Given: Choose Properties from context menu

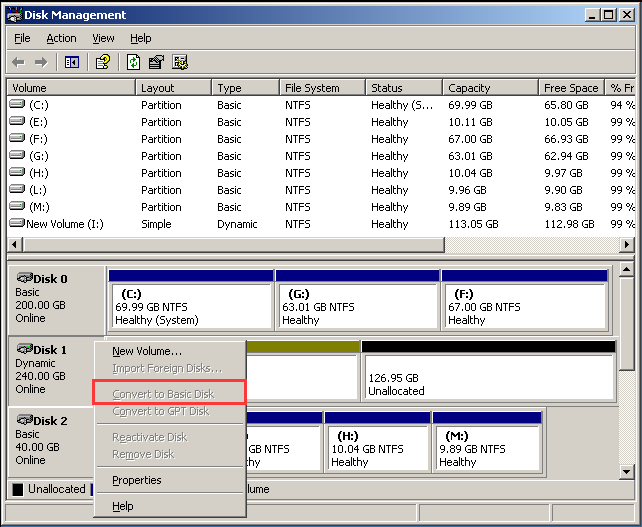Looking at the screenshot, I should pos(170,480).
